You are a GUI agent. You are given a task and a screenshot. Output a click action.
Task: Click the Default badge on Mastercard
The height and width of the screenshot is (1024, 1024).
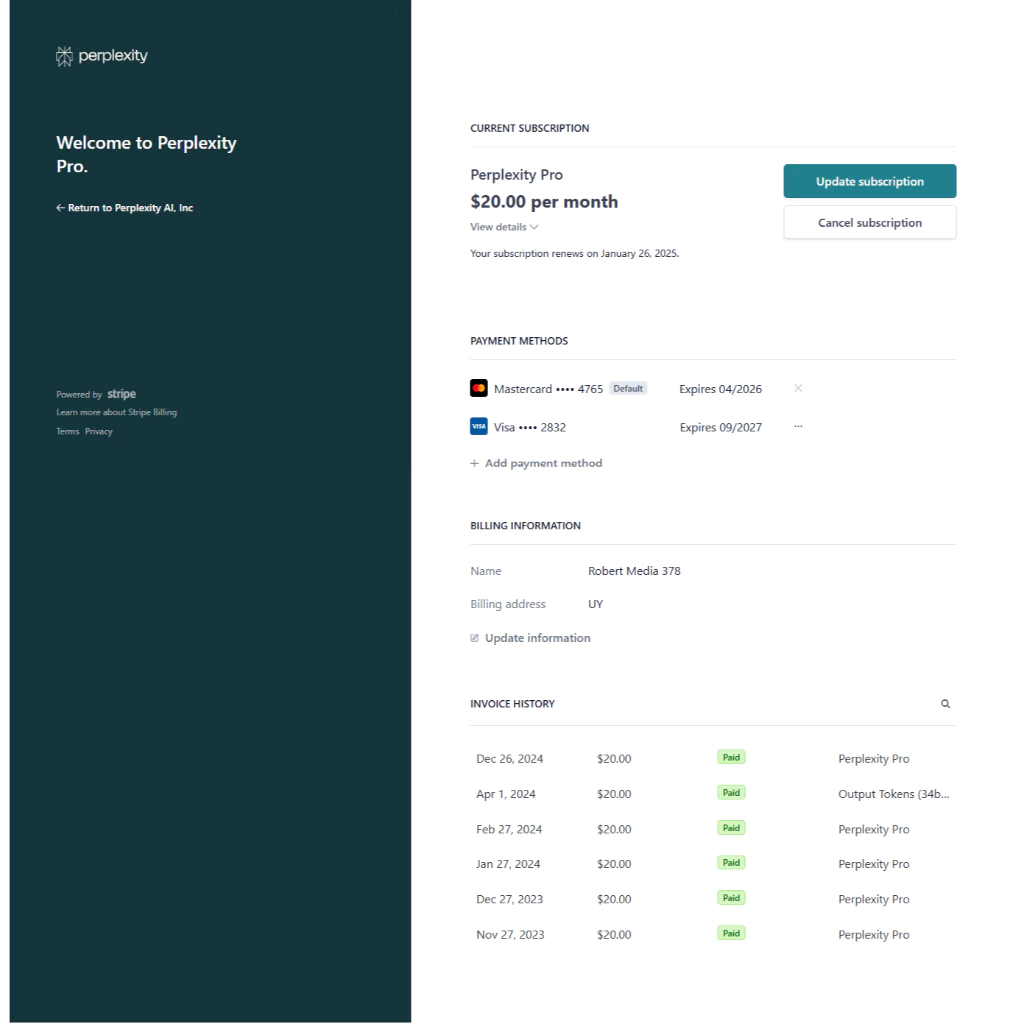click(628, 388)
